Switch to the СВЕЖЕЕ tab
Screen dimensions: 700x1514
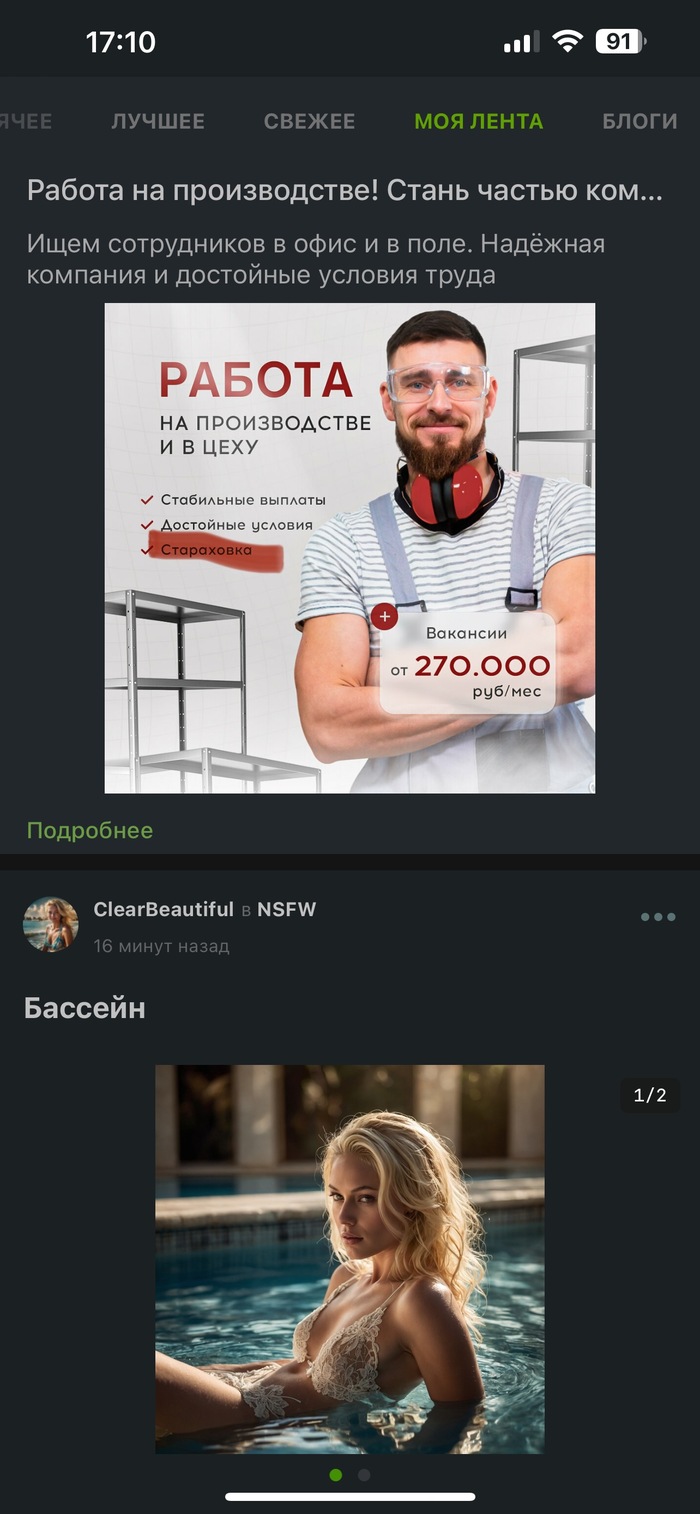[x=310, y=121]
